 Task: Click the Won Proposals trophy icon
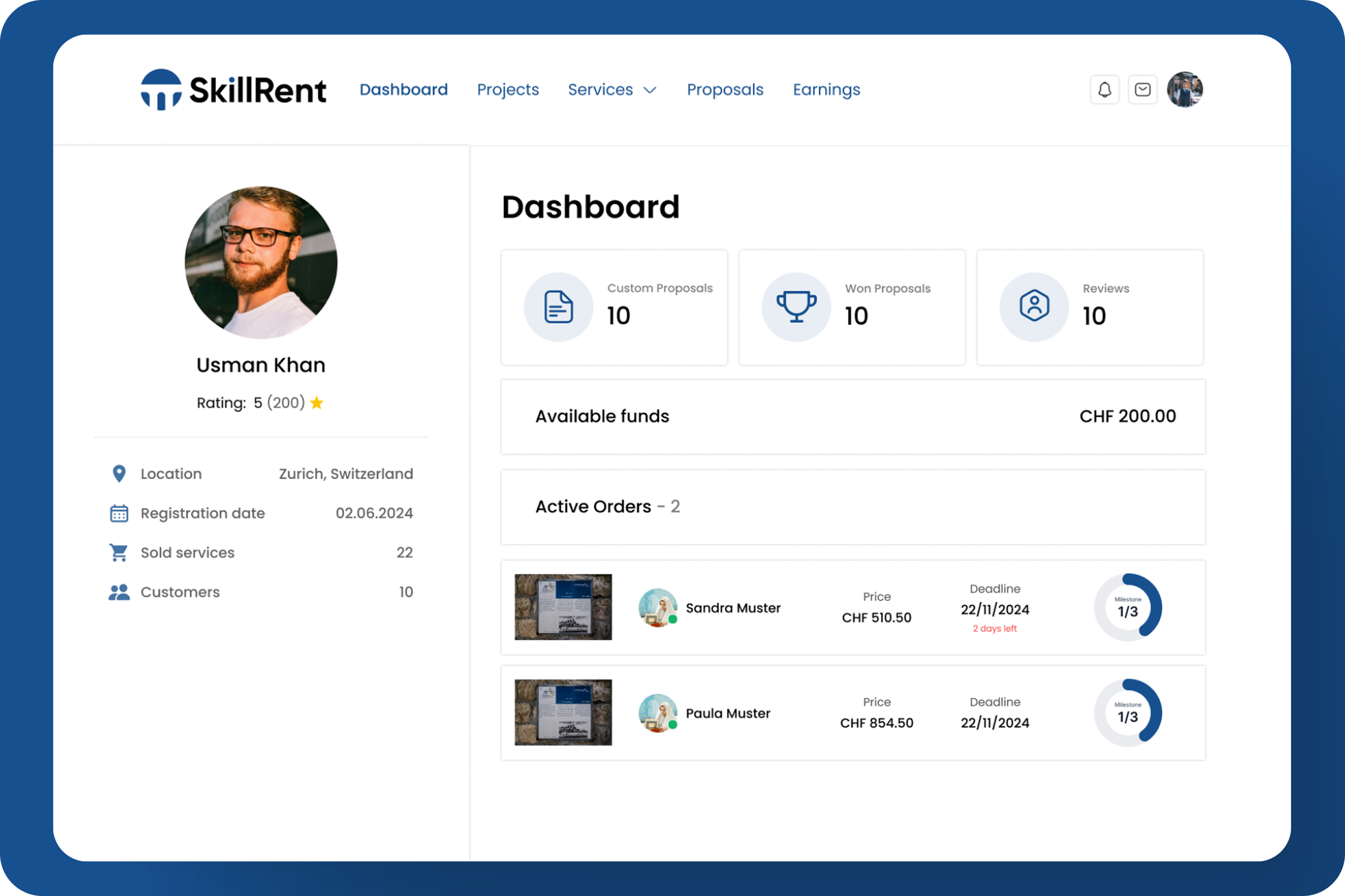tap(796, 307)
